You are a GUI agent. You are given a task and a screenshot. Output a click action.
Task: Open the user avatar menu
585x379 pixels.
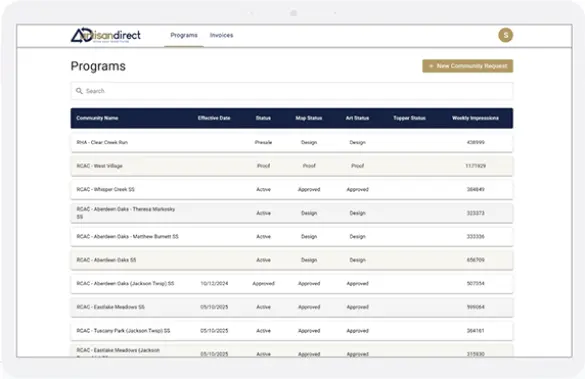pos(506,35)
